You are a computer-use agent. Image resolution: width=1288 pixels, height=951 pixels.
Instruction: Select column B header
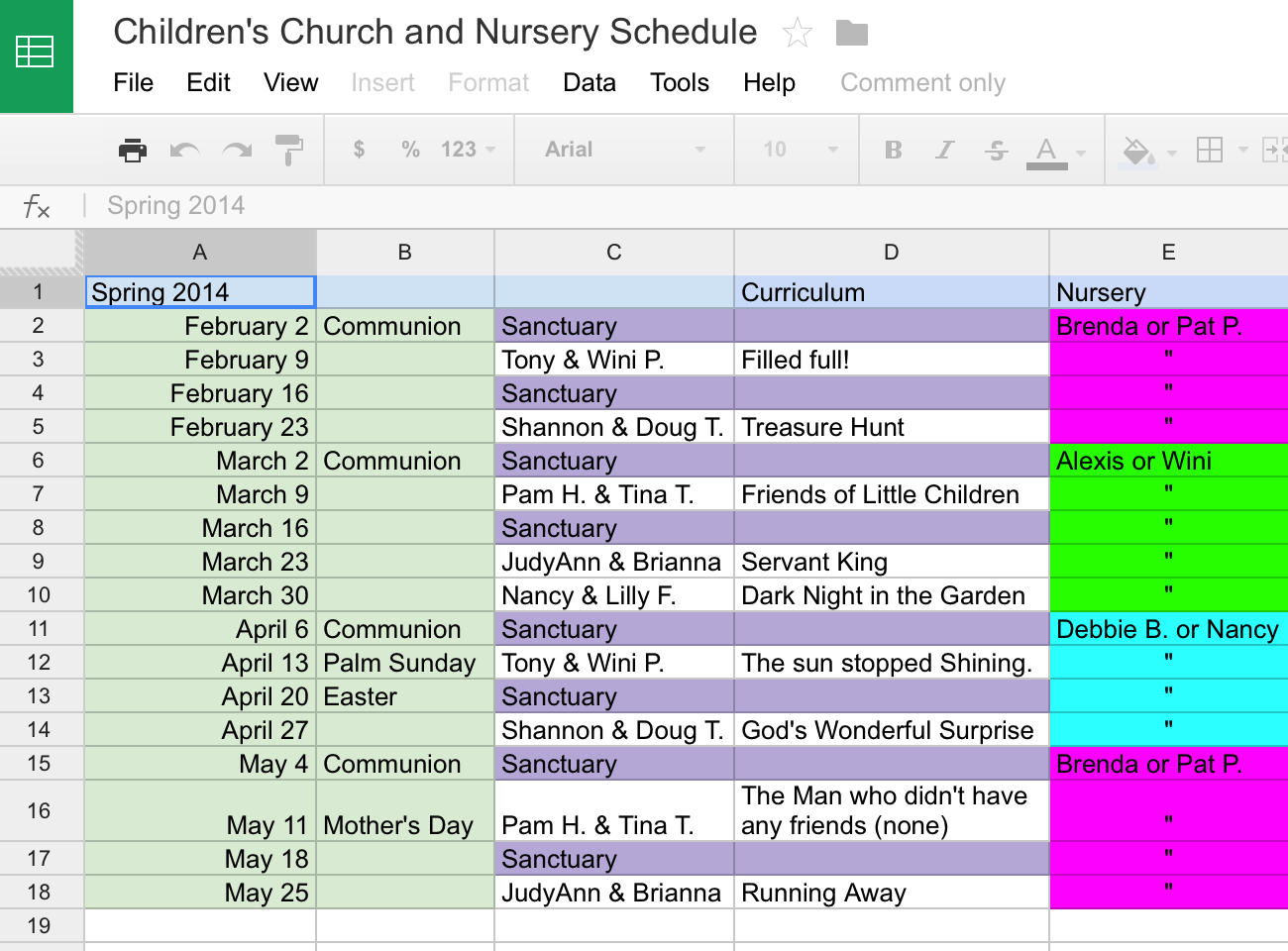405,252
